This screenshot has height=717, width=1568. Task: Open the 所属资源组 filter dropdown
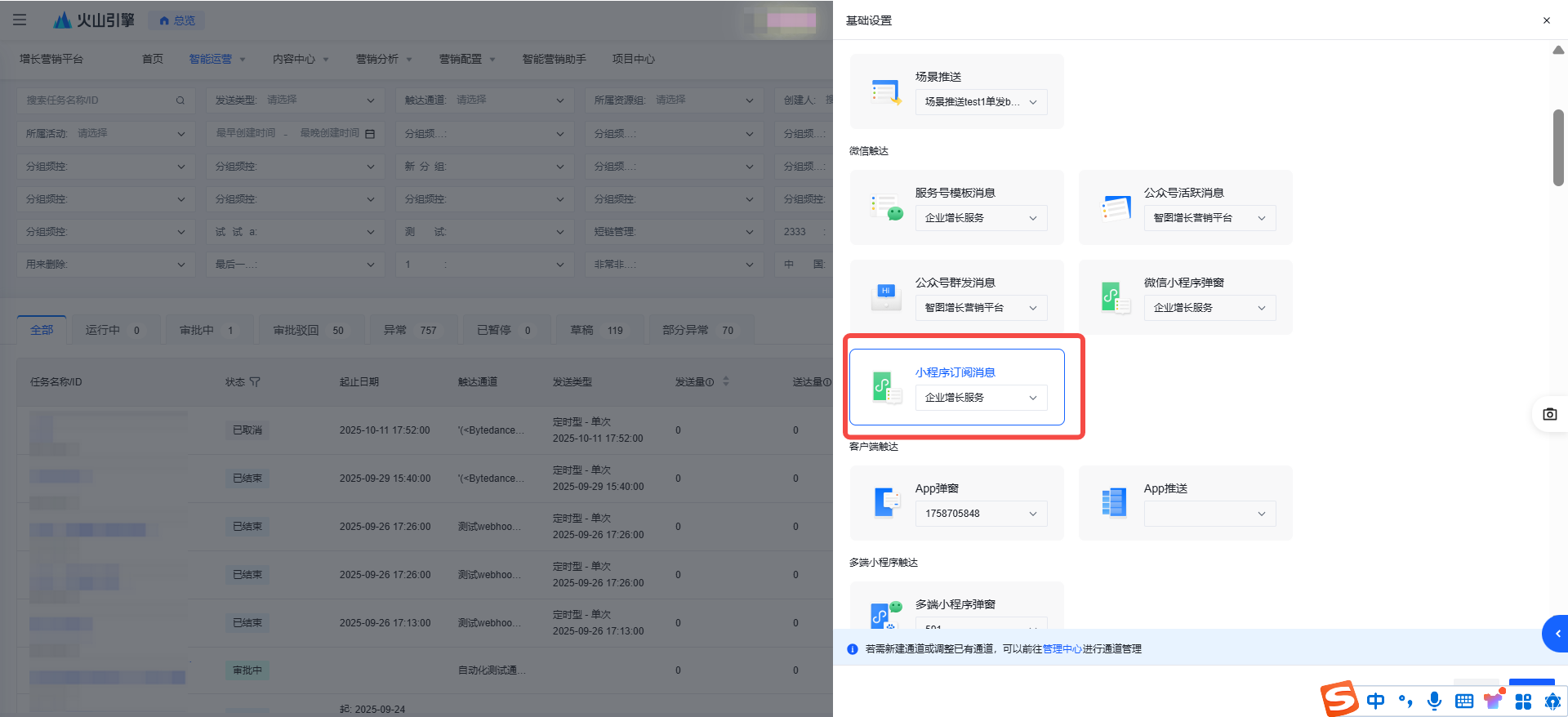(x=674, y=100)
